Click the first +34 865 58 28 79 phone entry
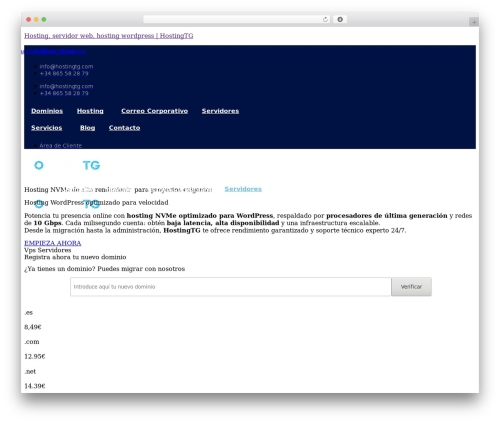This screenshot has height=423, width=500. tap(64, 73)
